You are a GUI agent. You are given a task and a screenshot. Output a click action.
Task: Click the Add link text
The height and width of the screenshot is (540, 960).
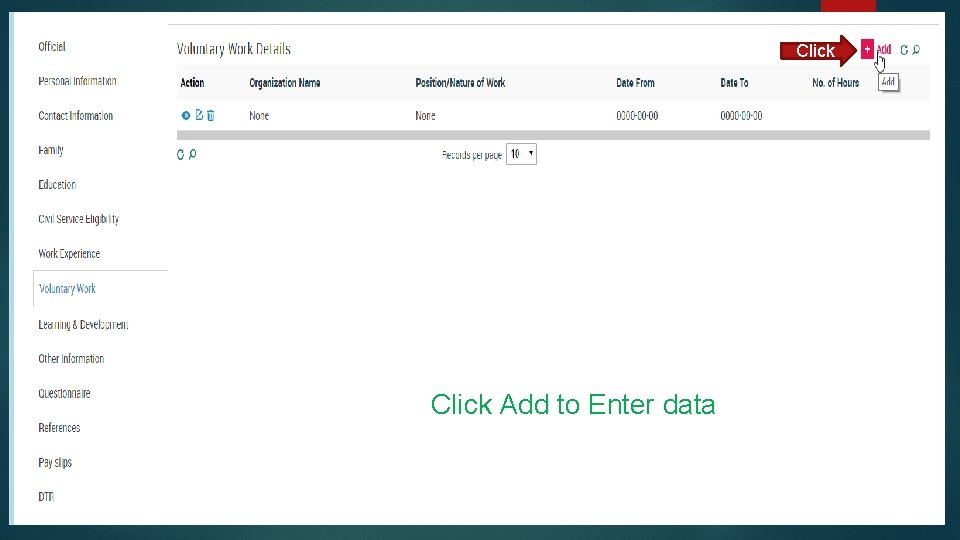point(883,50)
